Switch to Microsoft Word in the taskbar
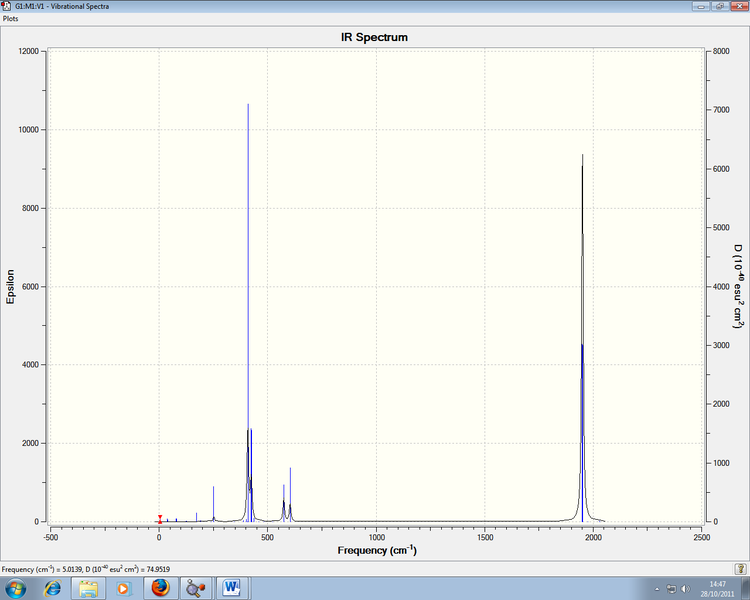Screen dimensions: 750x600 coord(232,588)
